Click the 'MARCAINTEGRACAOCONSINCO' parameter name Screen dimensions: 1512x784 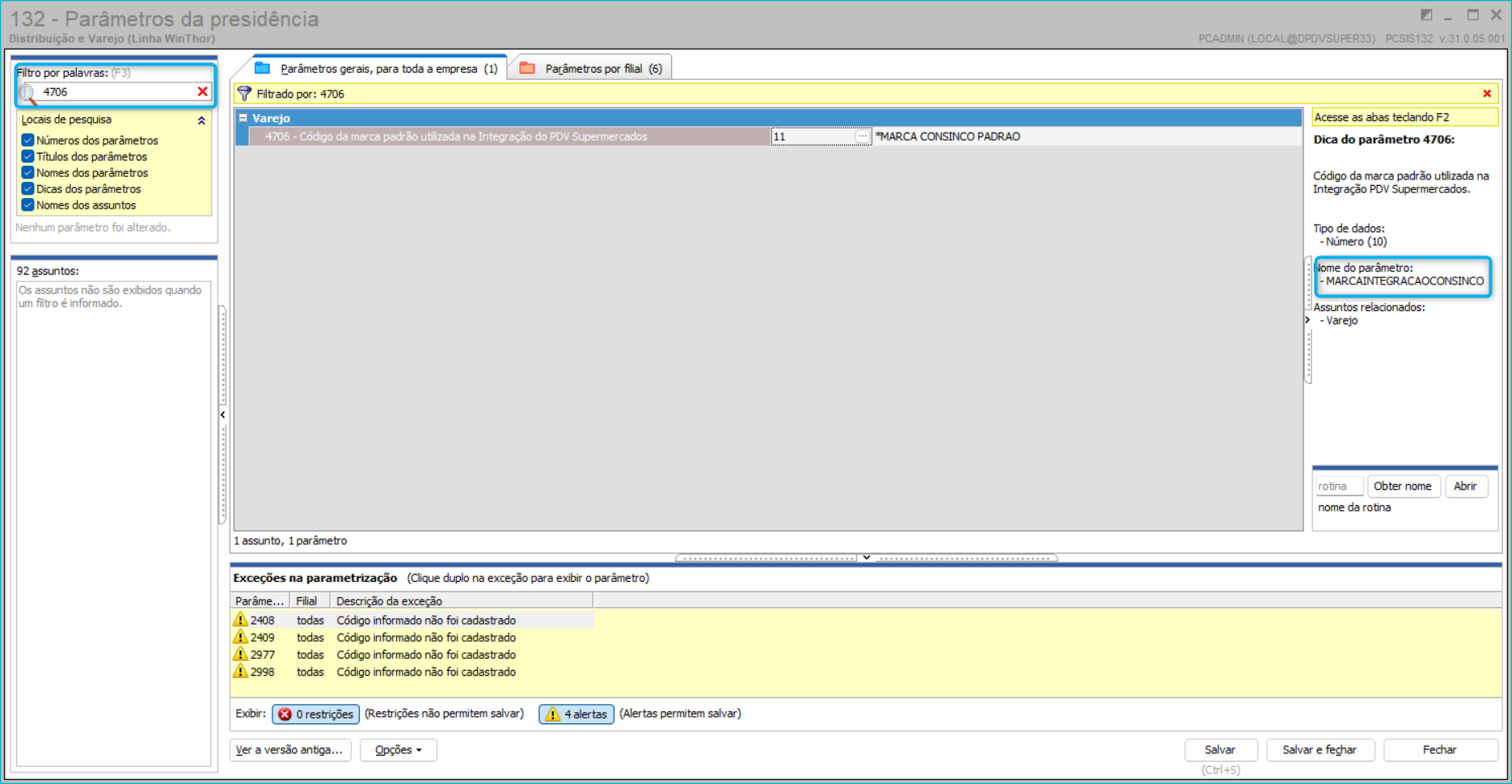point(1405,281)
